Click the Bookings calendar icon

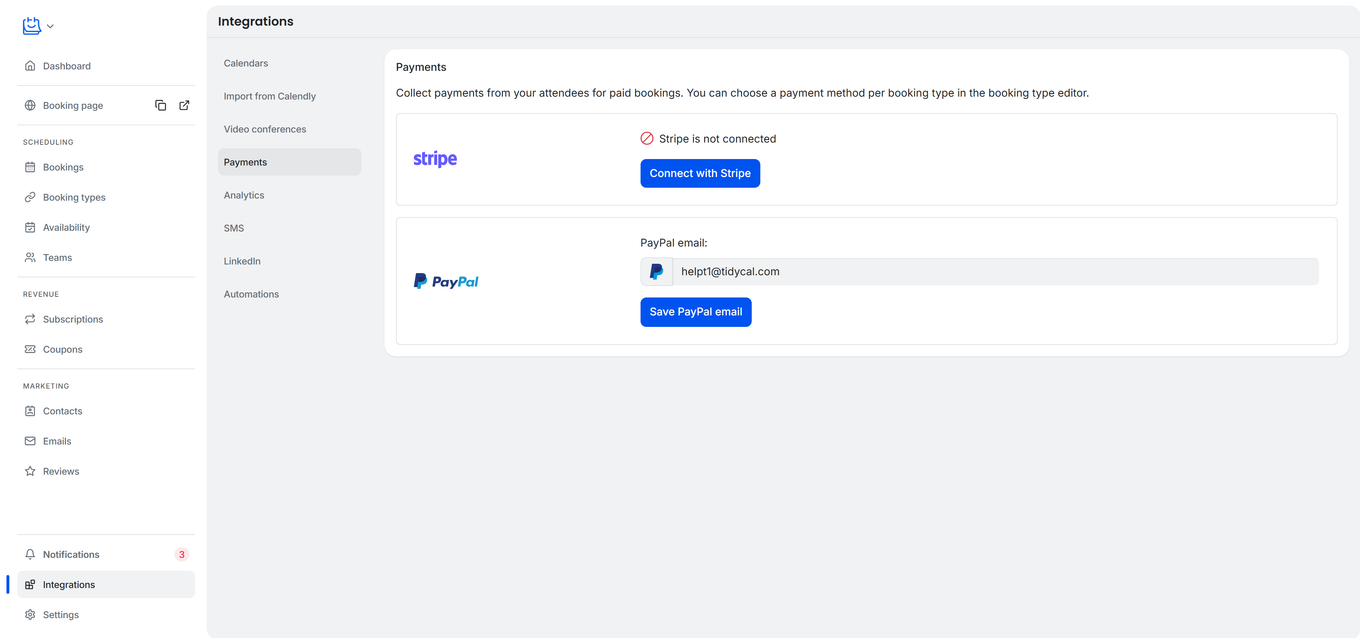pyautogui.click(x=30, y=167)
